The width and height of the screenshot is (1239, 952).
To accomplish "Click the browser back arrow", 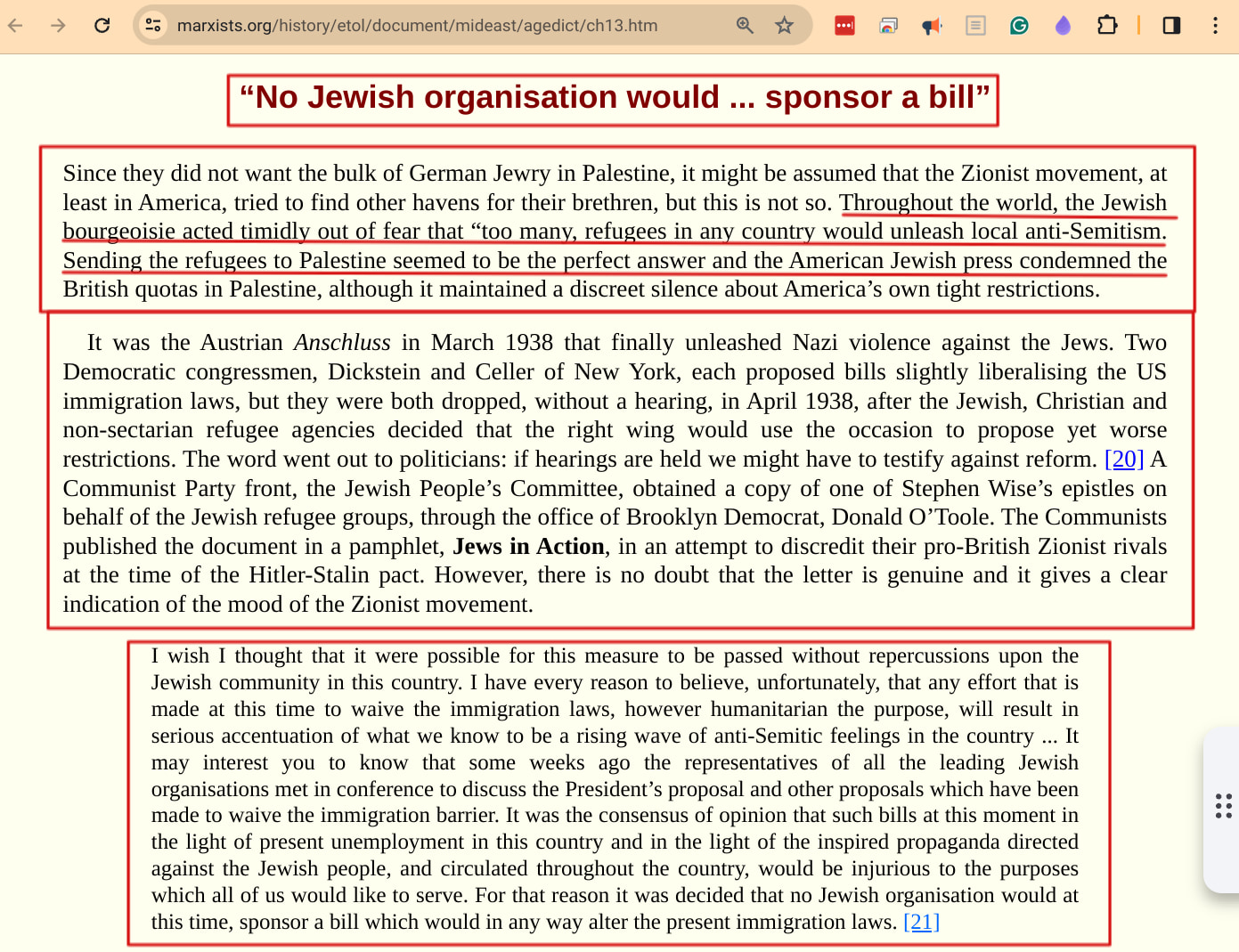I will point(15,25).
